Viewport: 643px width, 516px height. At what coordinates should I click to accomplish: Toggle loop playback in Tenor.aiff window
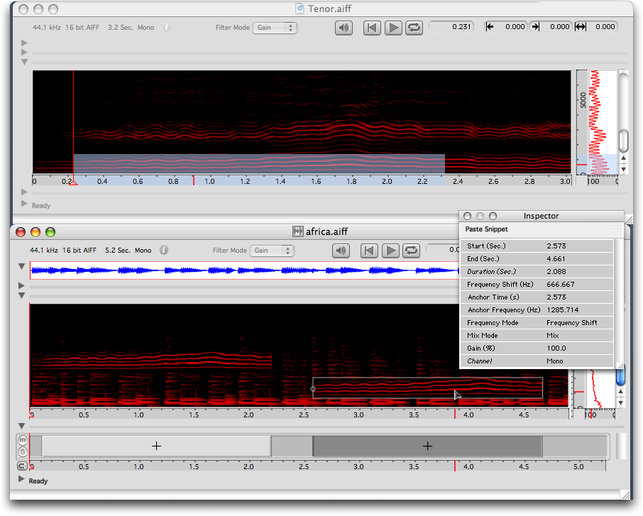(x=413, y=28)
